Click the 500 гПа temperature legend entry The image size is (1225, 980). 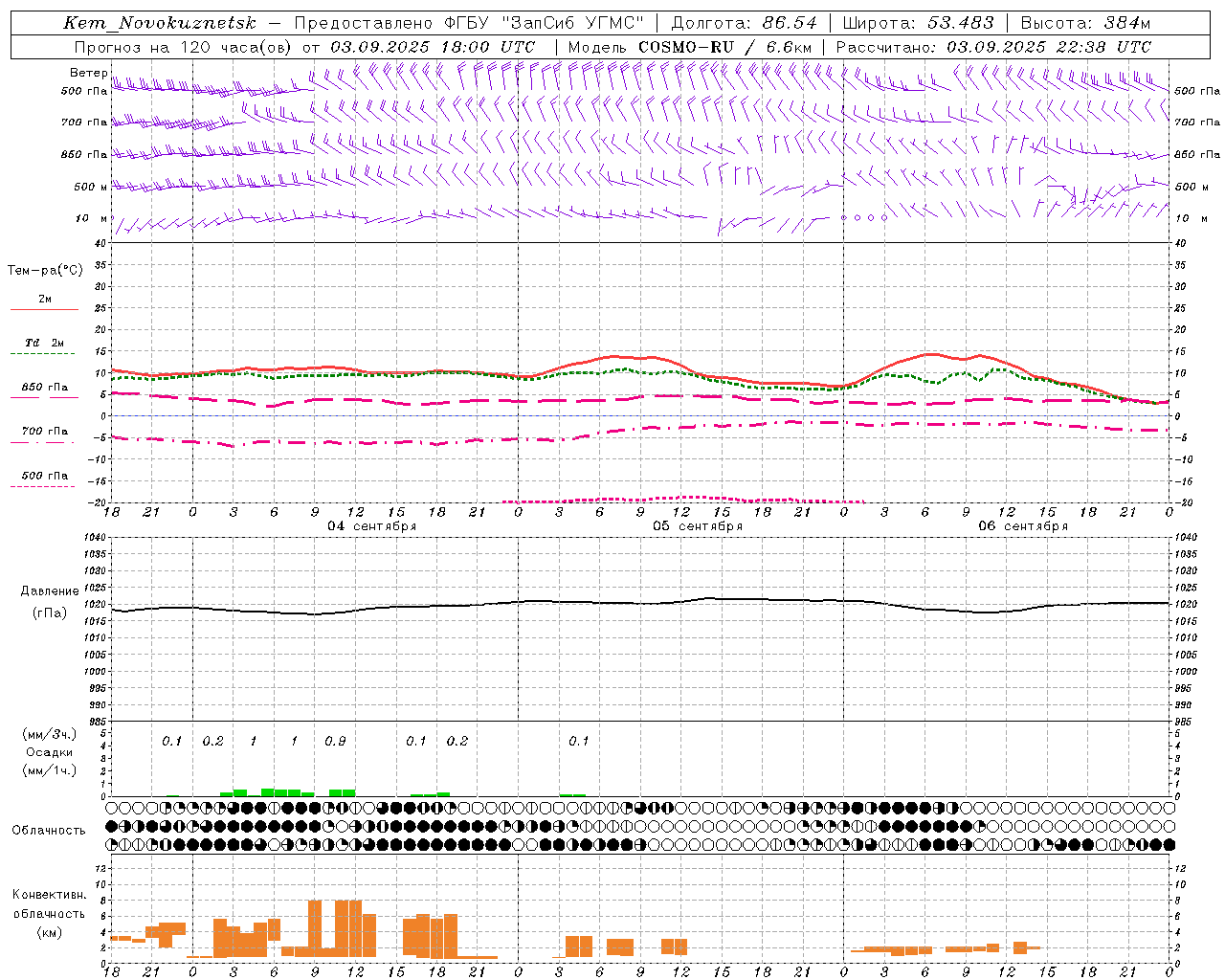(x=45, y=476)
